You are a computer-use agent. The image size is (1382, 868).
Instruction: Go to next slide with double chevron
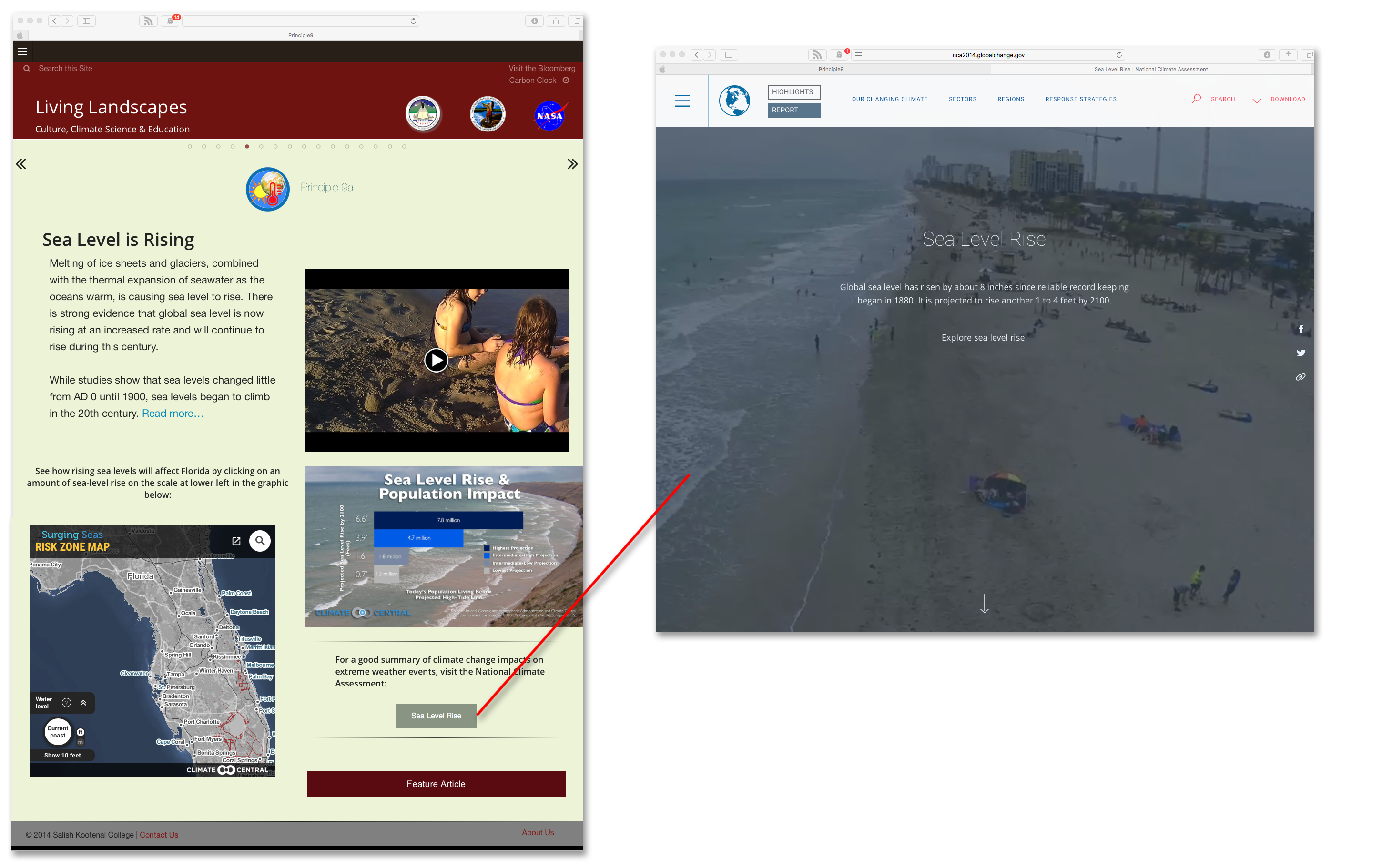point(572,164)
